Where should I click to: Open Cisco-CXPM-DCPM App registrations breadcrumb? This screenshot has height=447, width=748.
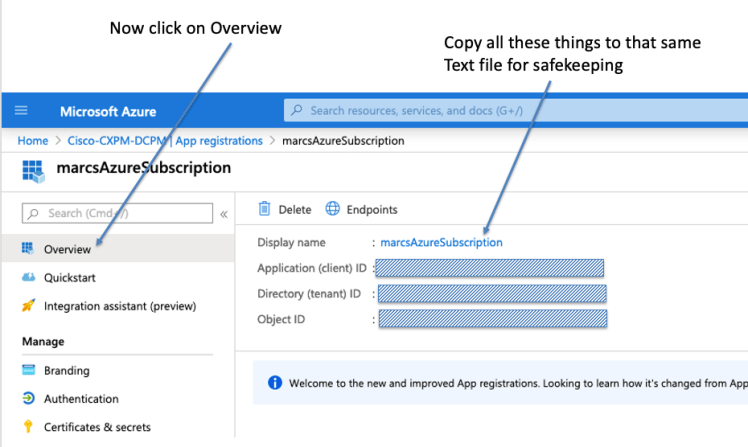pyautogui.click(x=165, y=141)
